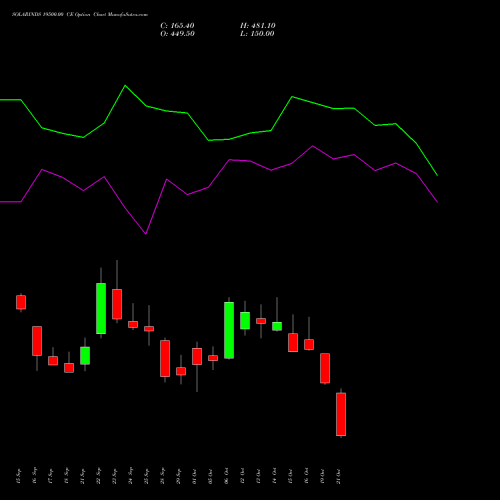Select the 01 Oct date label
Viewport: 500px width, 500px height.
point(194,476)
